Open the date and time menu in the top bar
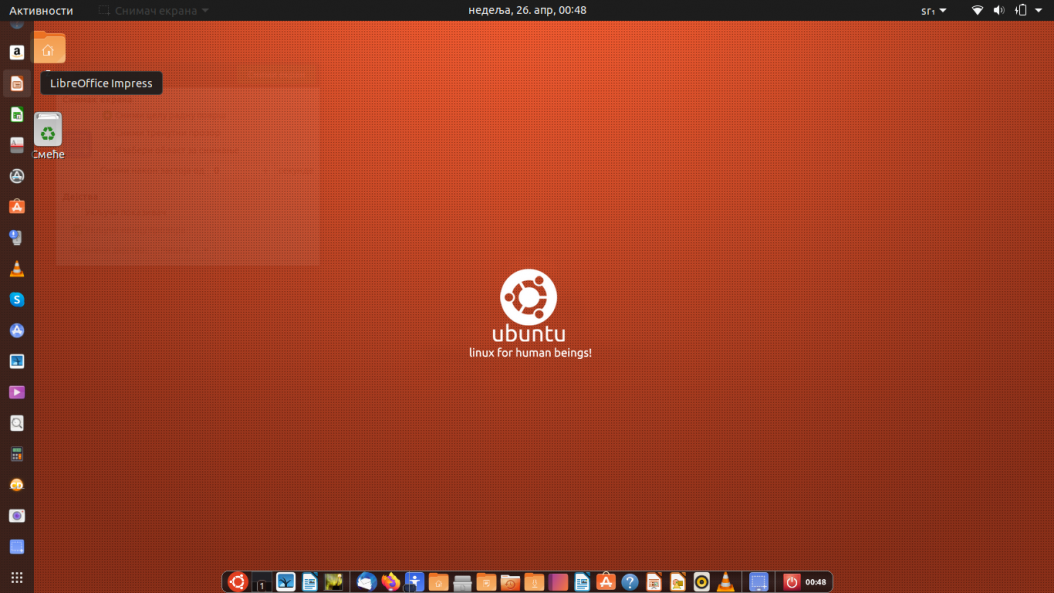The height and width of the screenshot is (593, 1054). pyautogui.click(x=527, y=10)
